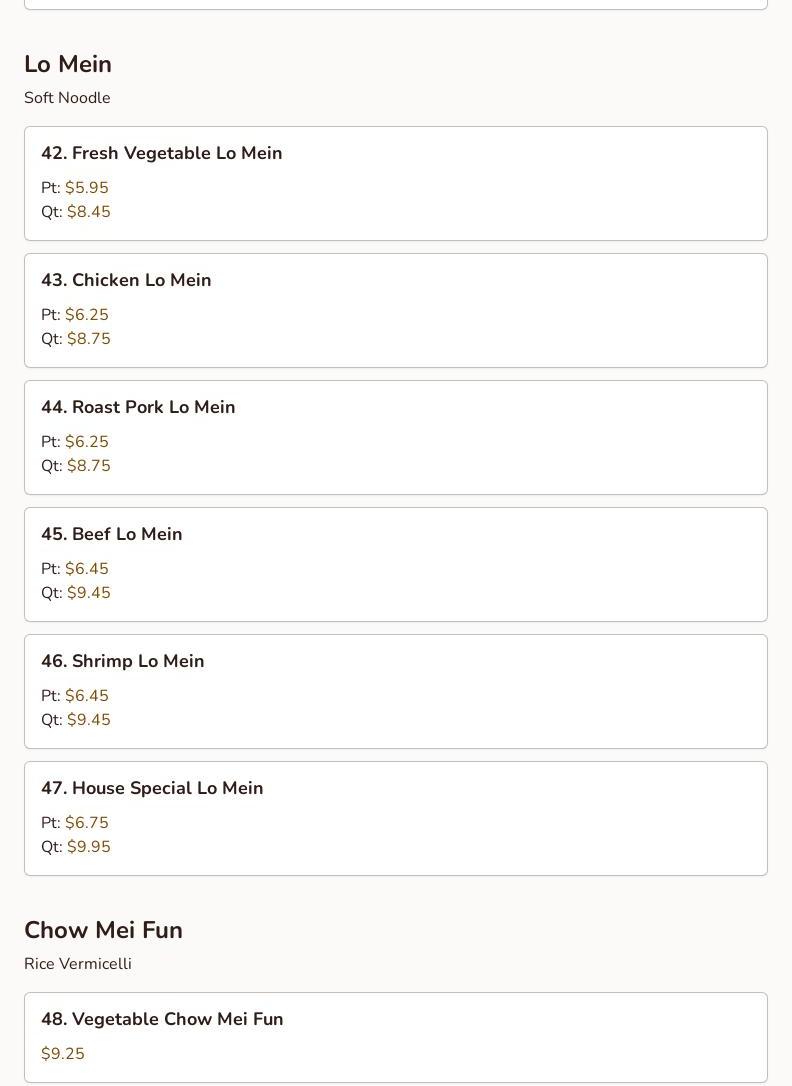Click the Chow Mei Fun section heading
Image resolution: width=792 pixels, height=1086 pixels.
(103, 929)
